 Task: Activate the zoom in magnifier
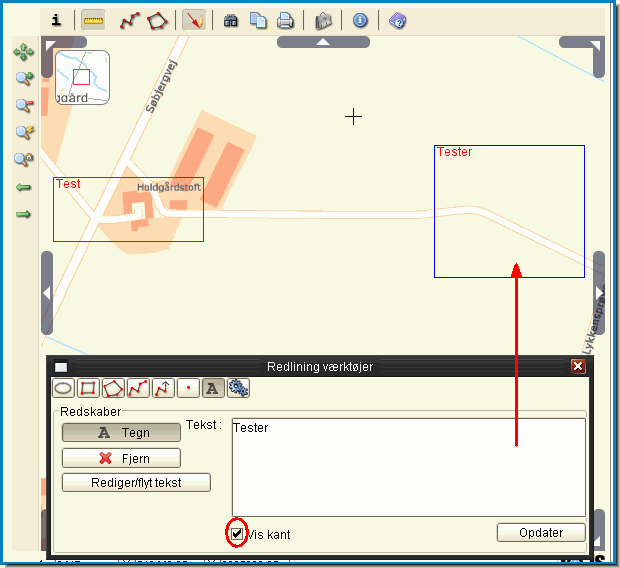23,79
